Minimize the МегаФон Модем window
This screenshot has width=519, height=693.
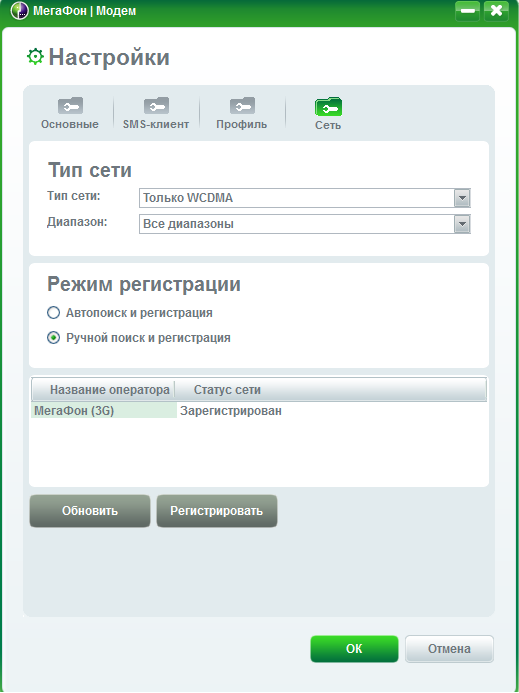tap(467, 11)
